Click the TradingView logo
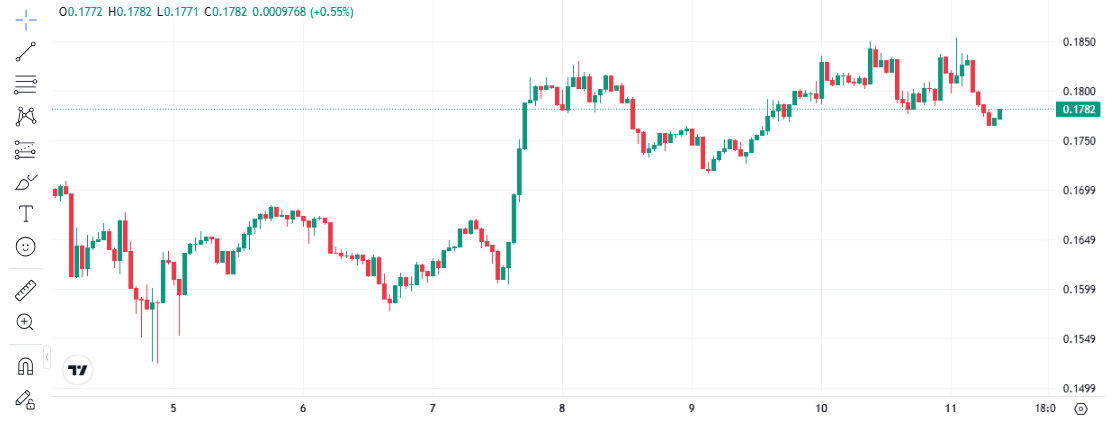Image resolution: width=1113 pixels, height=422 pixels. click(78, 370)
